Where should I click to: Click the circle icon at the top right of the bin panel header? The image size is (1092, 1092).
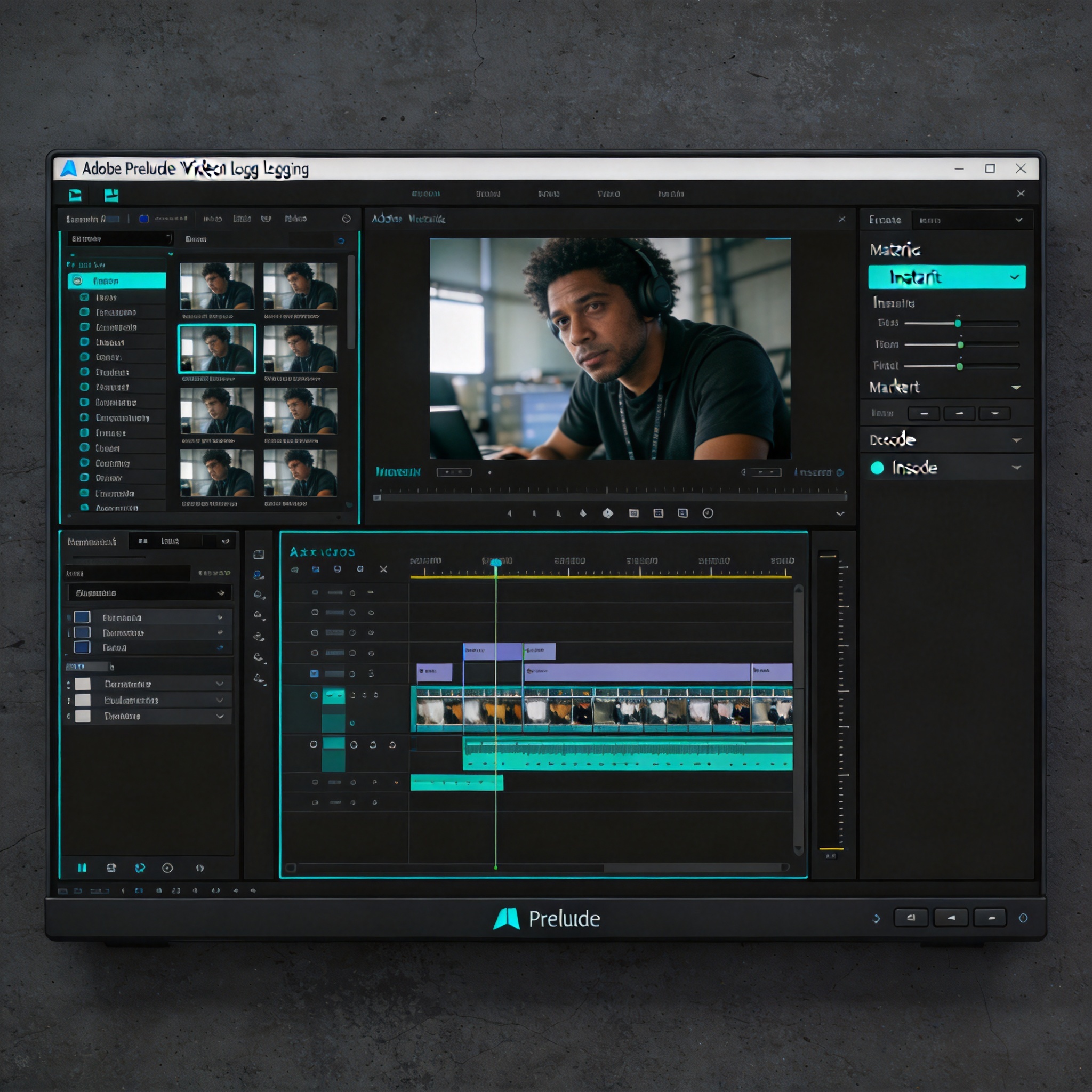tap(347, 219)
